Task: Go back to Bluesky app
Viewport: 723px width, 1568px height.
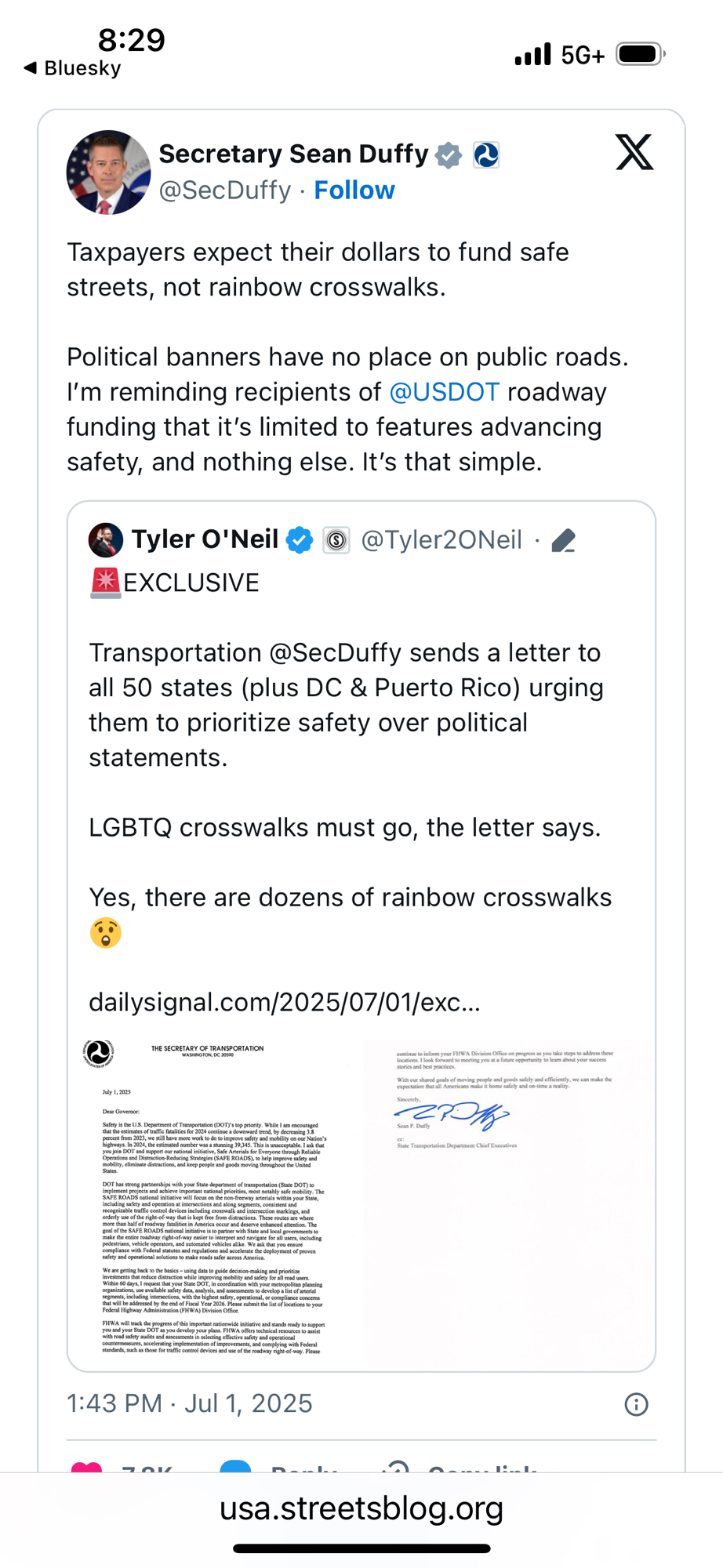Action: pos(72,68)
